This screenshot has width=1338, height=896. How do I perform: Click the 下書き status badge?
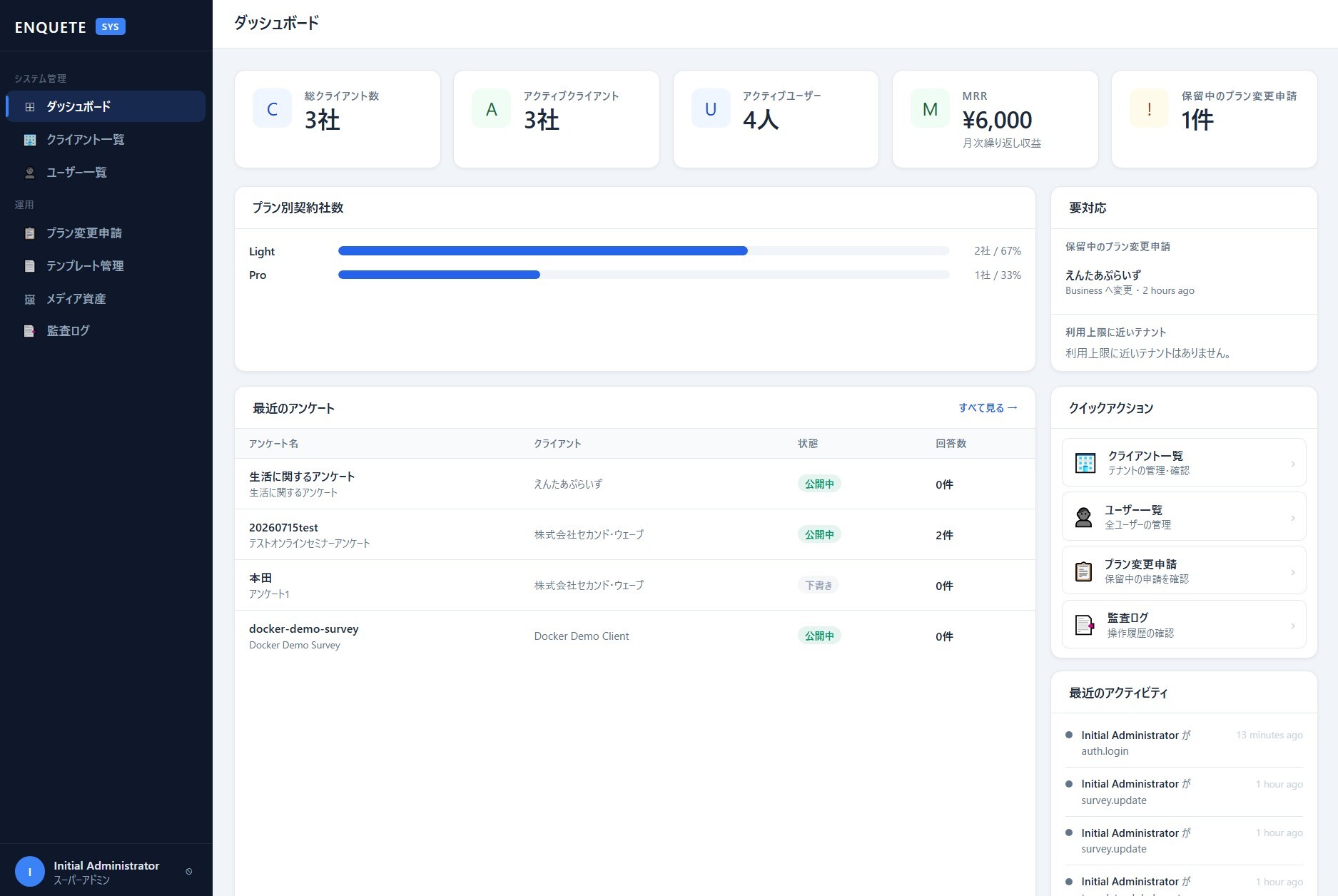coord(818,585)
